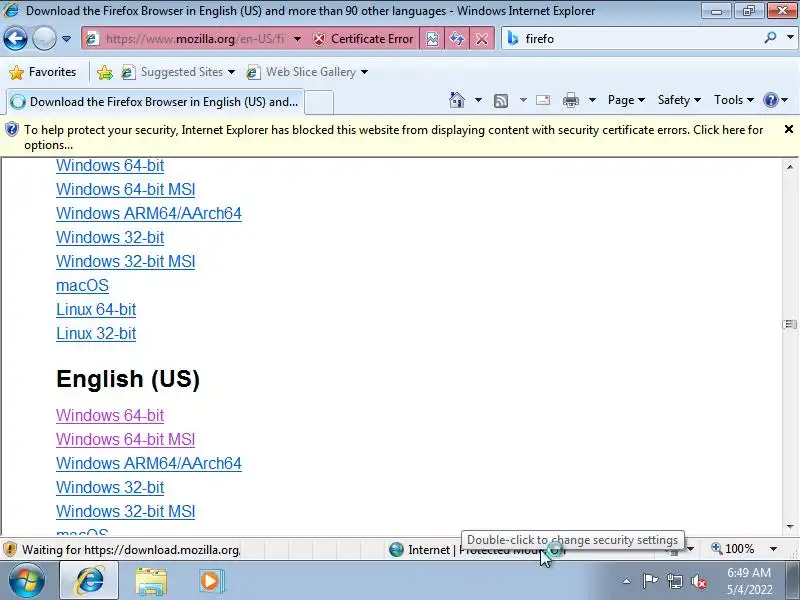Toggle the Compatibility View icon
Image resolution: width=800 pixels, height=600 pixels.
pos(432,39)
